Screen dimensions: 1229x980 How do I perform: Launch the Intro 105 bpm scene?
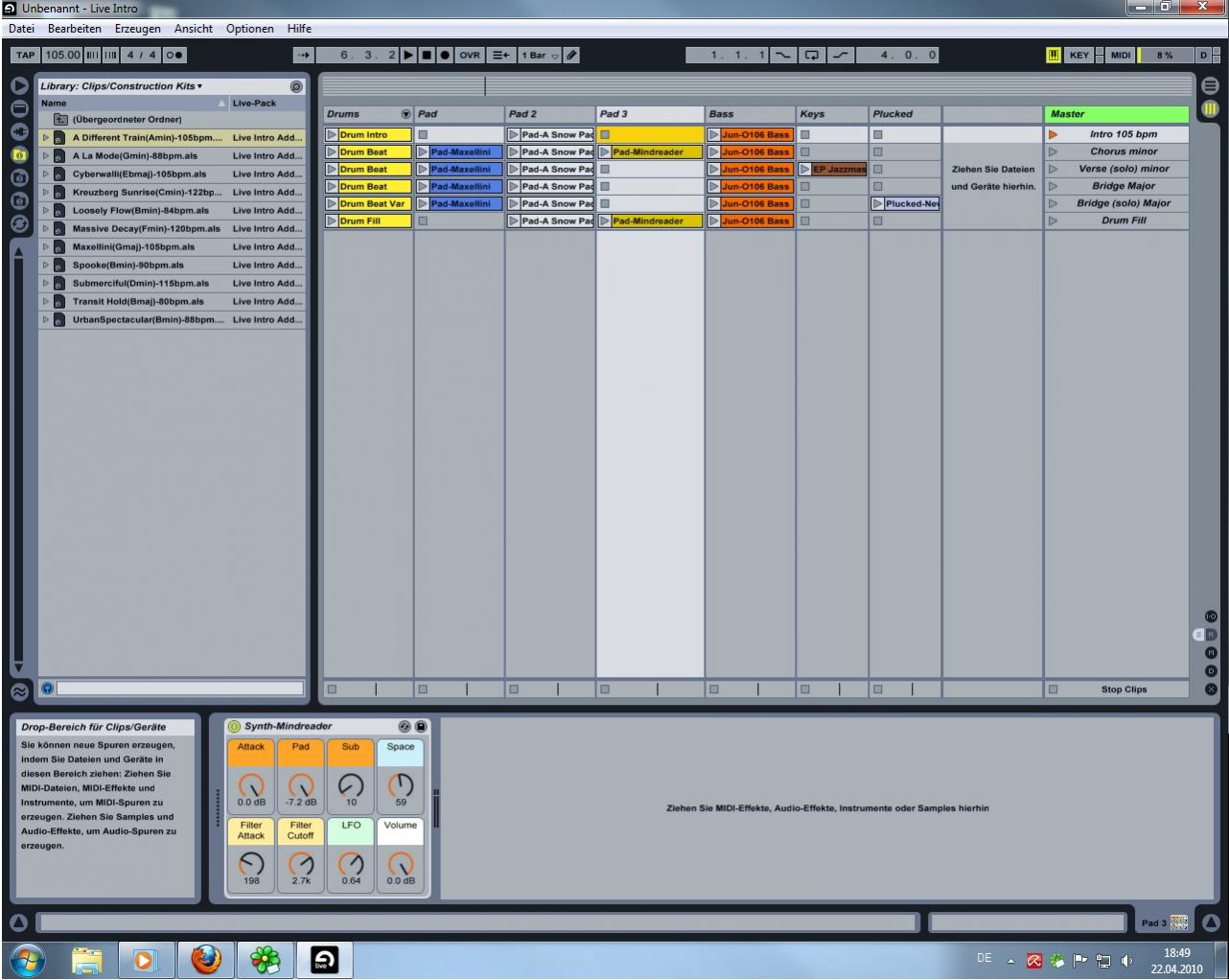coord(1053,134)
